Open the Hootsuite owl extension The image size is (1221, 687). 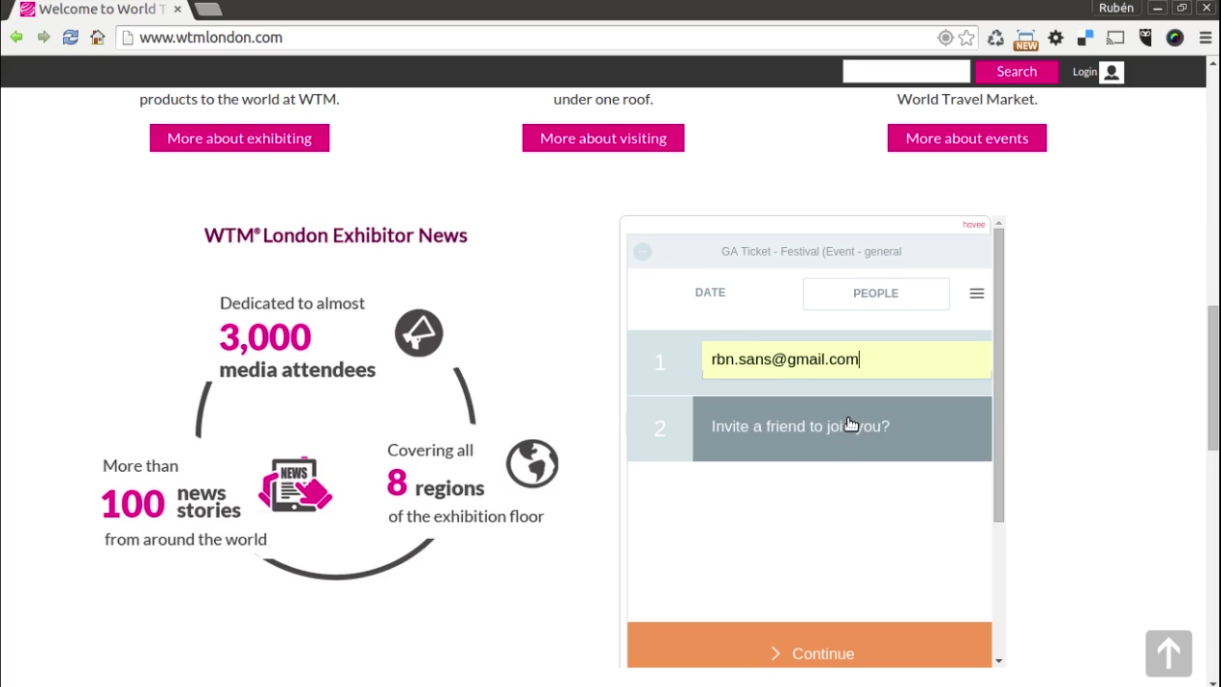[x=1146, y=38]
